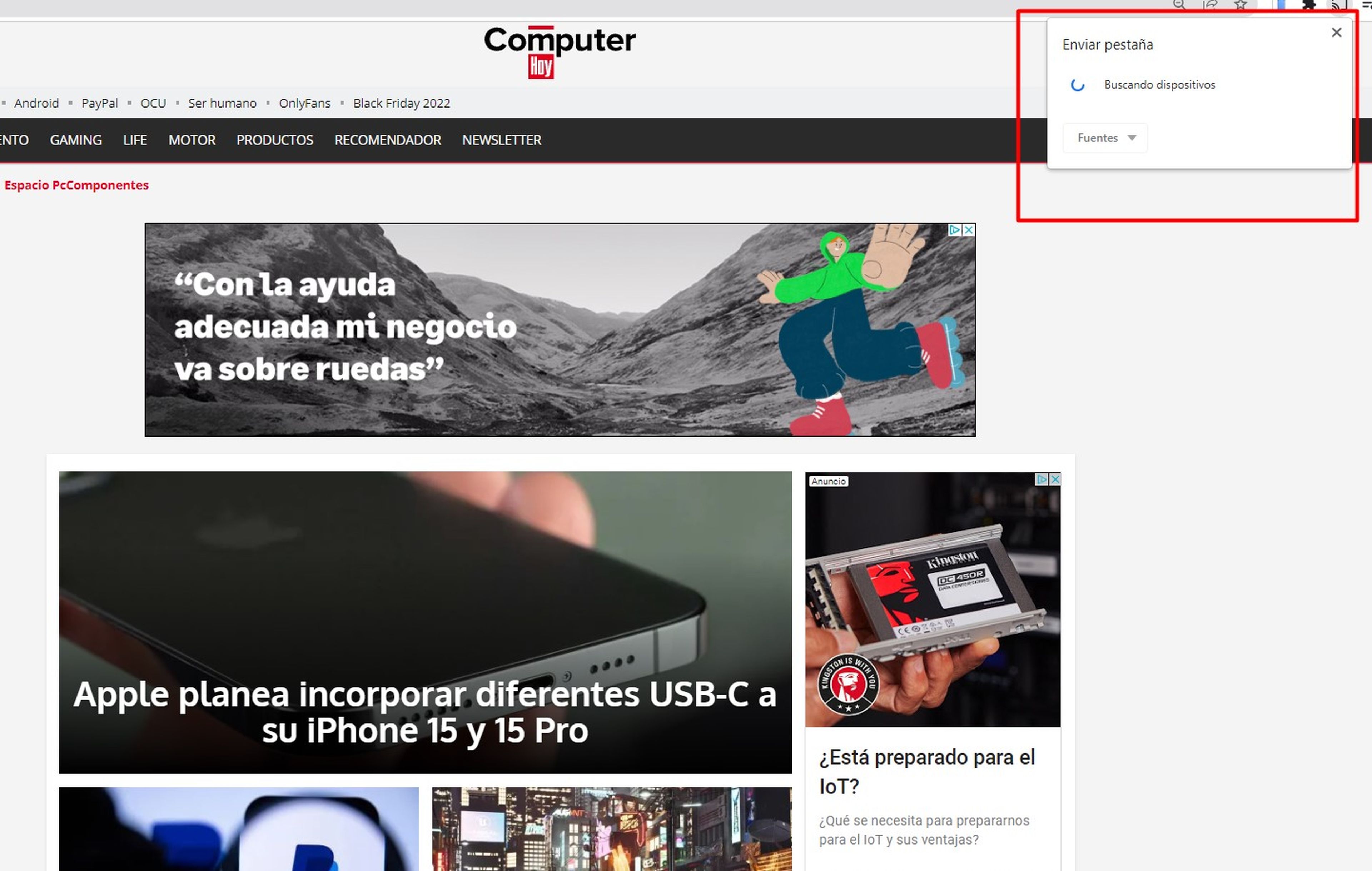Go to the MOTOR section
1372x871 pixels.
coord(192,140)
